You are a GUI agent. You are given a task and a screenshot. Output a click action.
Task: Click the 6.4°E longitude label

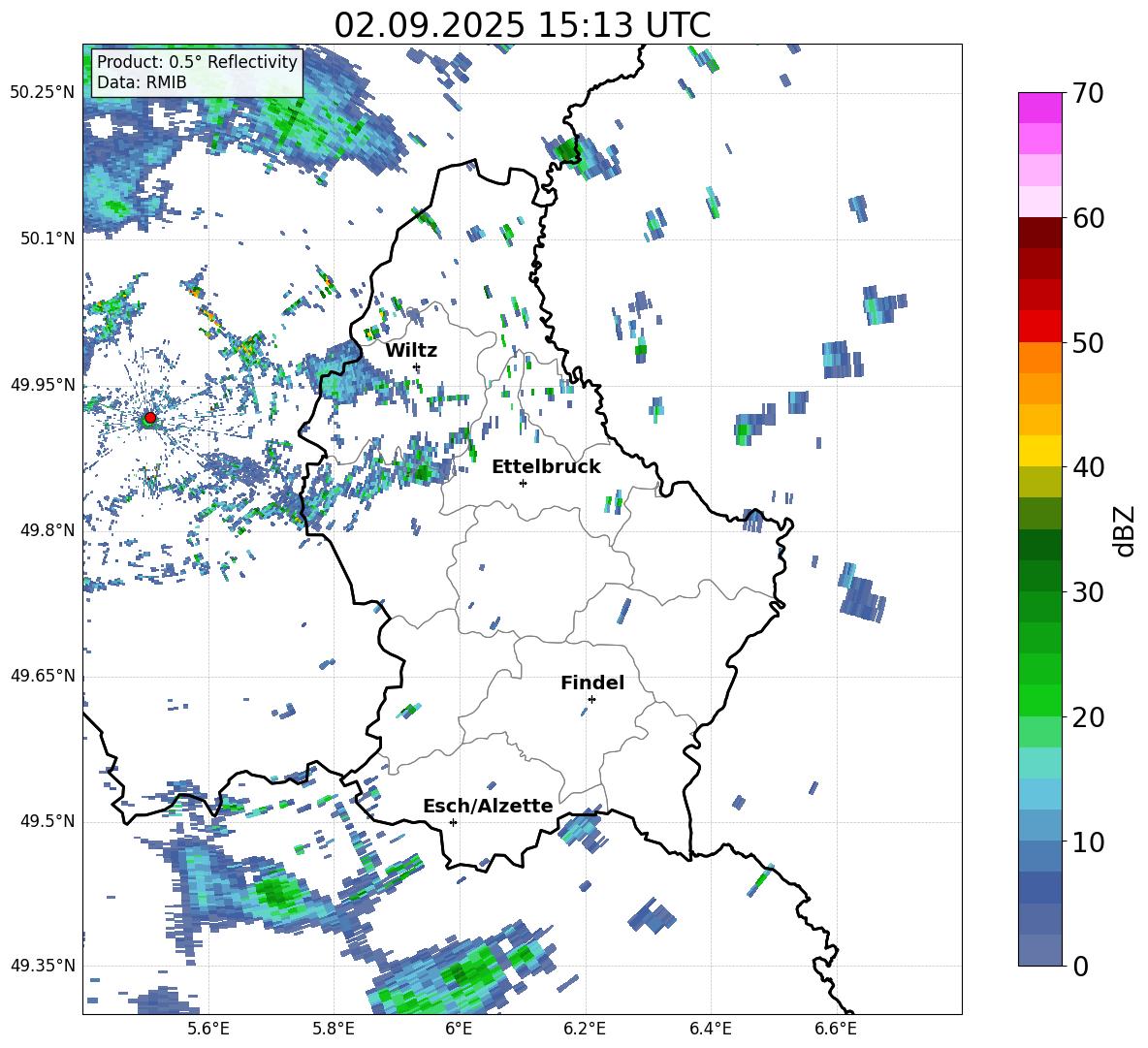point(711,1029)
